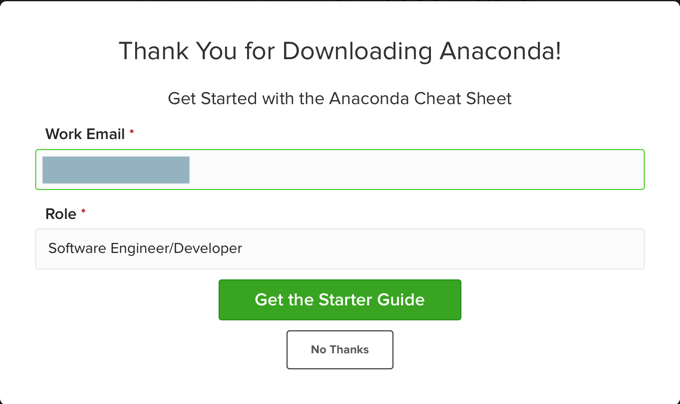This screenshot has width=680, height=404.
Task: Open the Role dropdown
Action: [x=340, y=249]
